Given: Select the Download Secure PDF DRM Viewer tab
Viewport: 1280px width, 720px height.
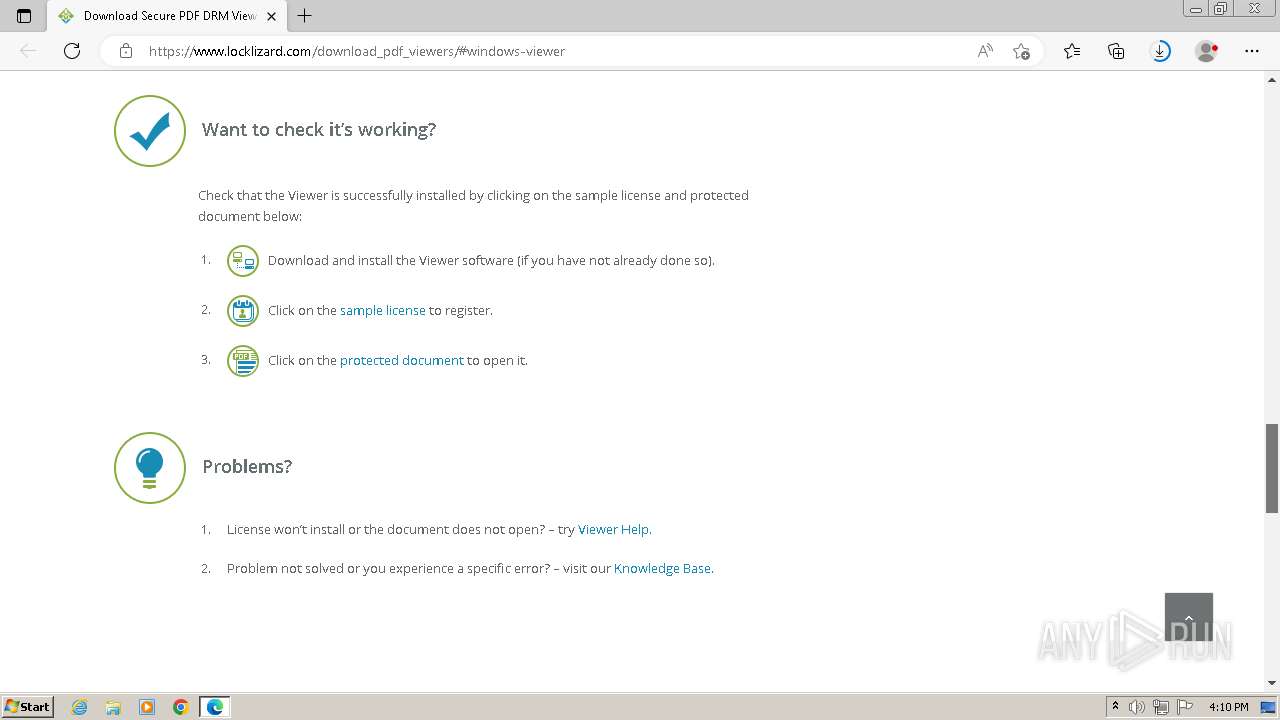Looking at the screenshot, I should (166, 16).
